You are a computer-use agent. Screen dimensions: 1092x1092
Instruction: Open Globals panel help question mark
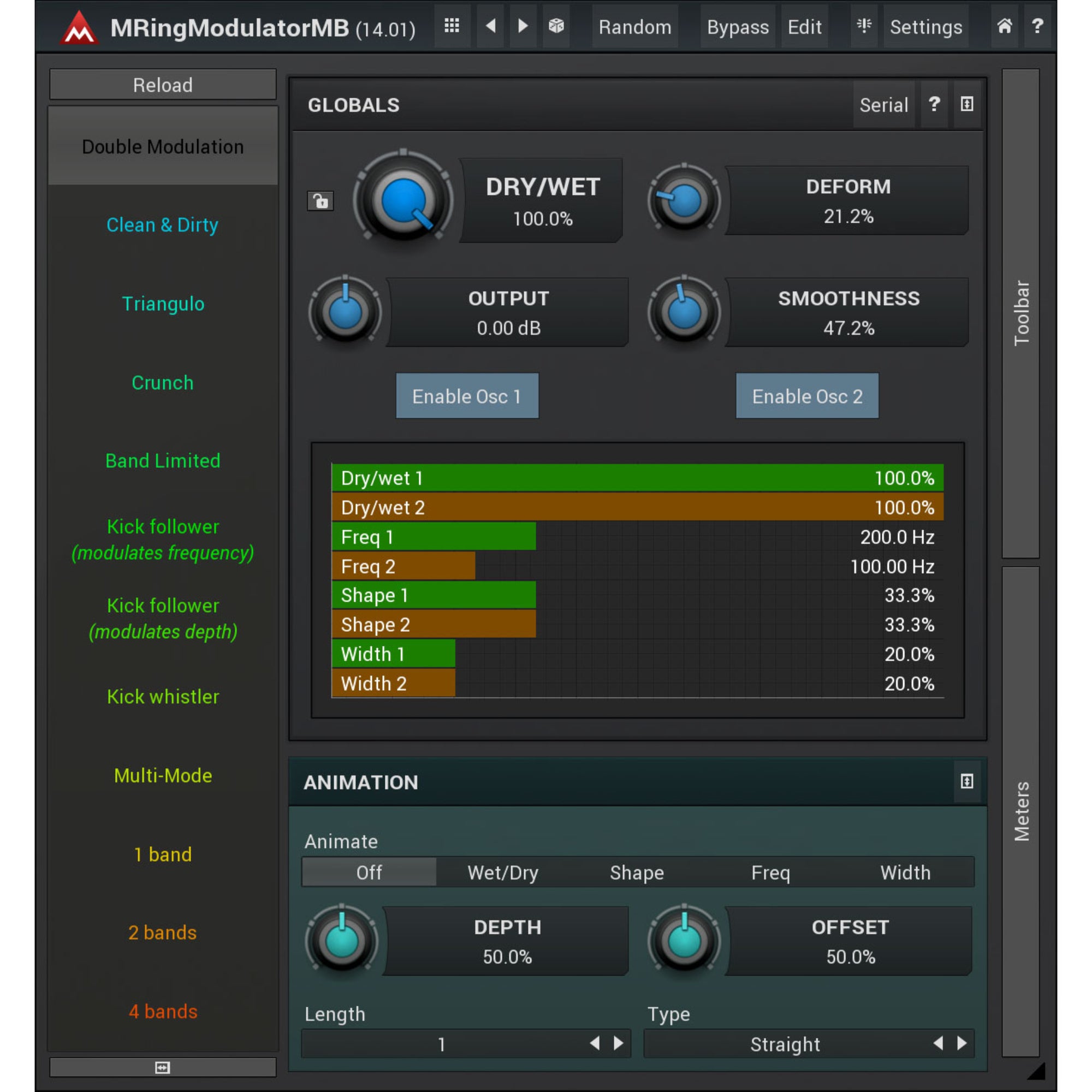click(934, 105)
